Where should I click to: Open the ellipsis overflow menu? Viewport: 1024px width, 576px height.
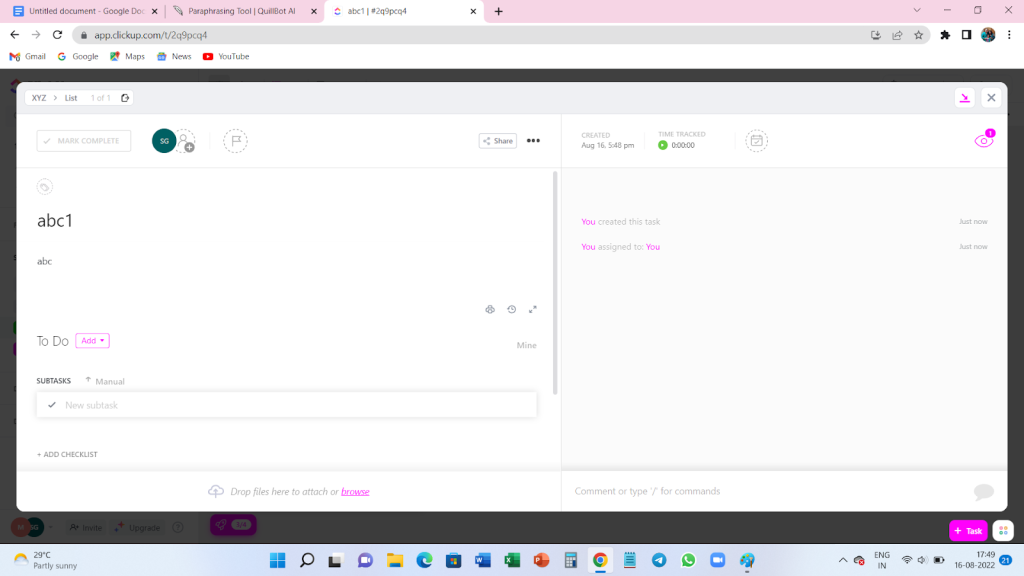pyautogui.click(x=533, y=141)
